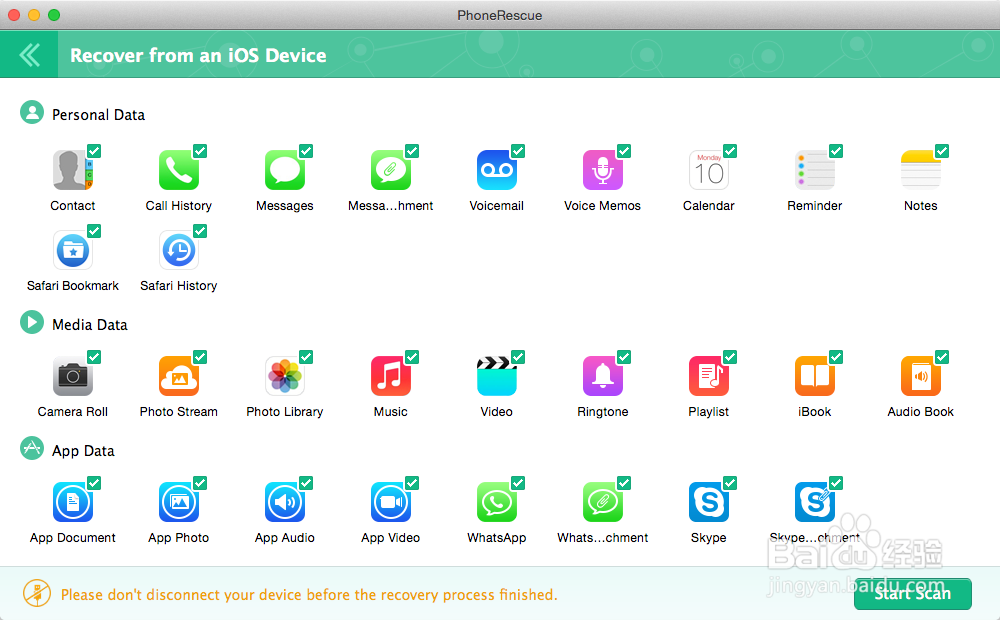This screenshot has height=620, width=1000.
Task: Click the Start Scan button
Action: pos(912,594)
